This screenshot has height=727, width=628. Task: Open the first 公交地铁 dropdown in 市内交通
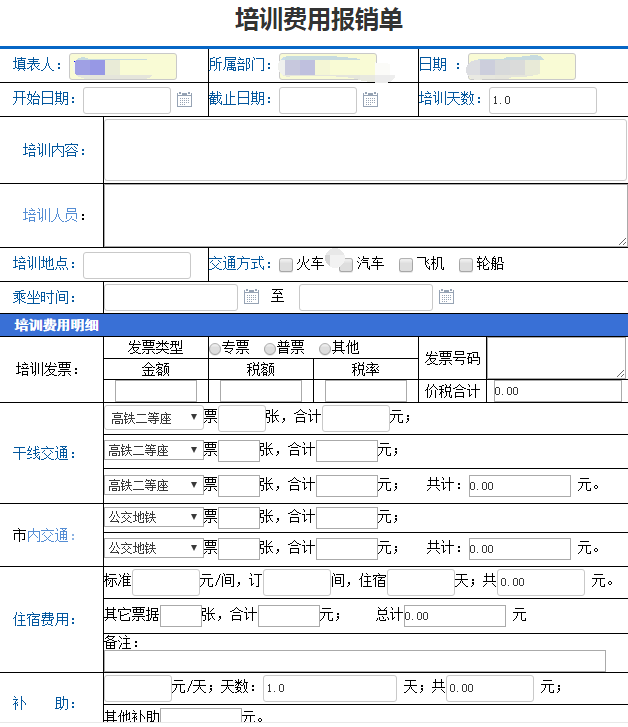click(x=153, y=517)
